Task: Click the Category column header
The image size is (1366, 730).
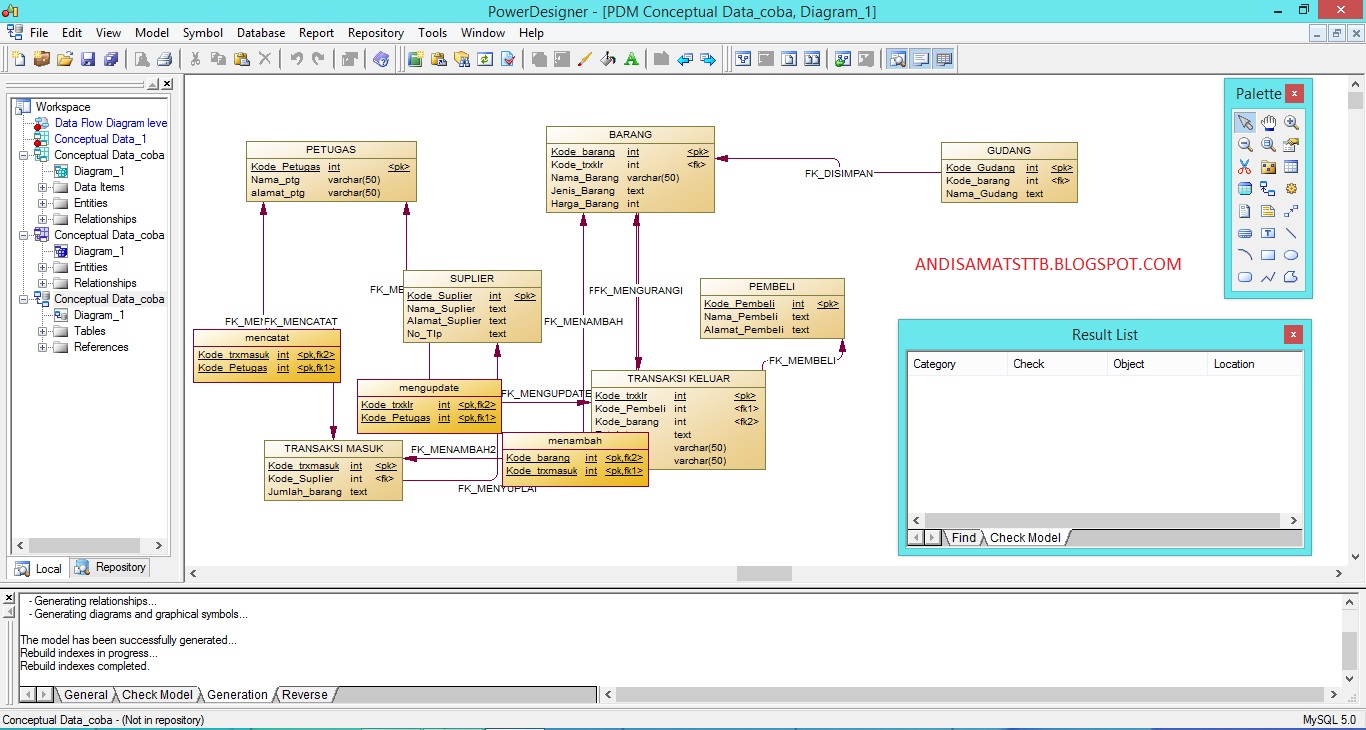Action: click(x=957, y=364)
